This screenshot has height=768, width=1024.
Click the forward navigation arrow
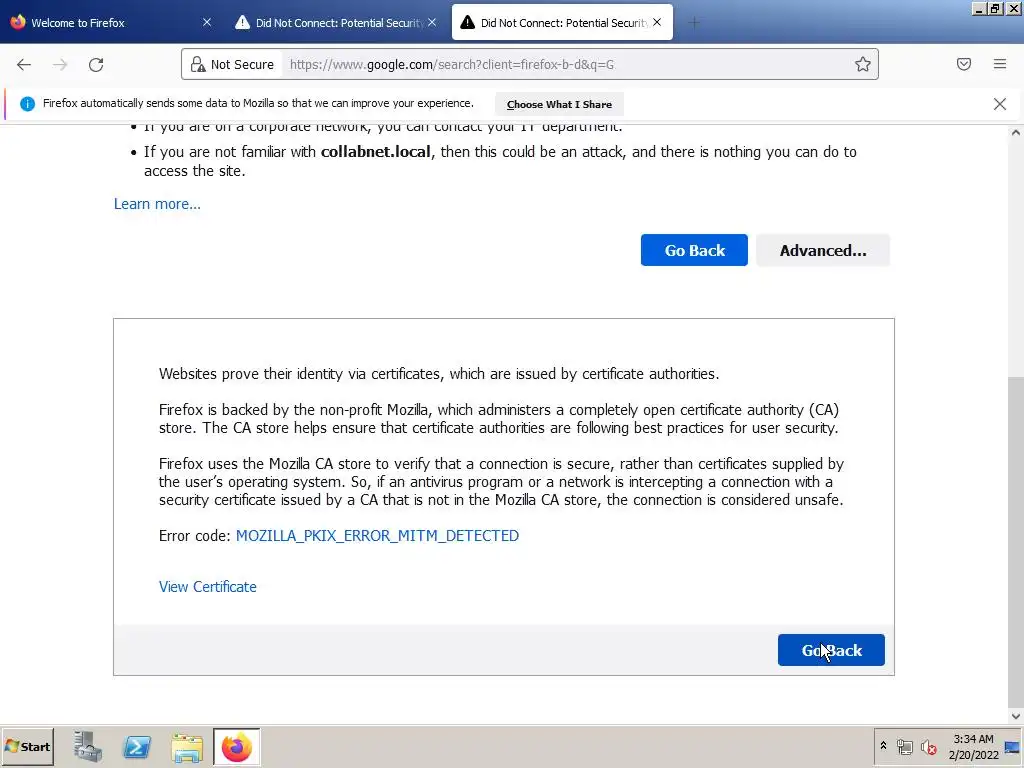tap(60, 64)
